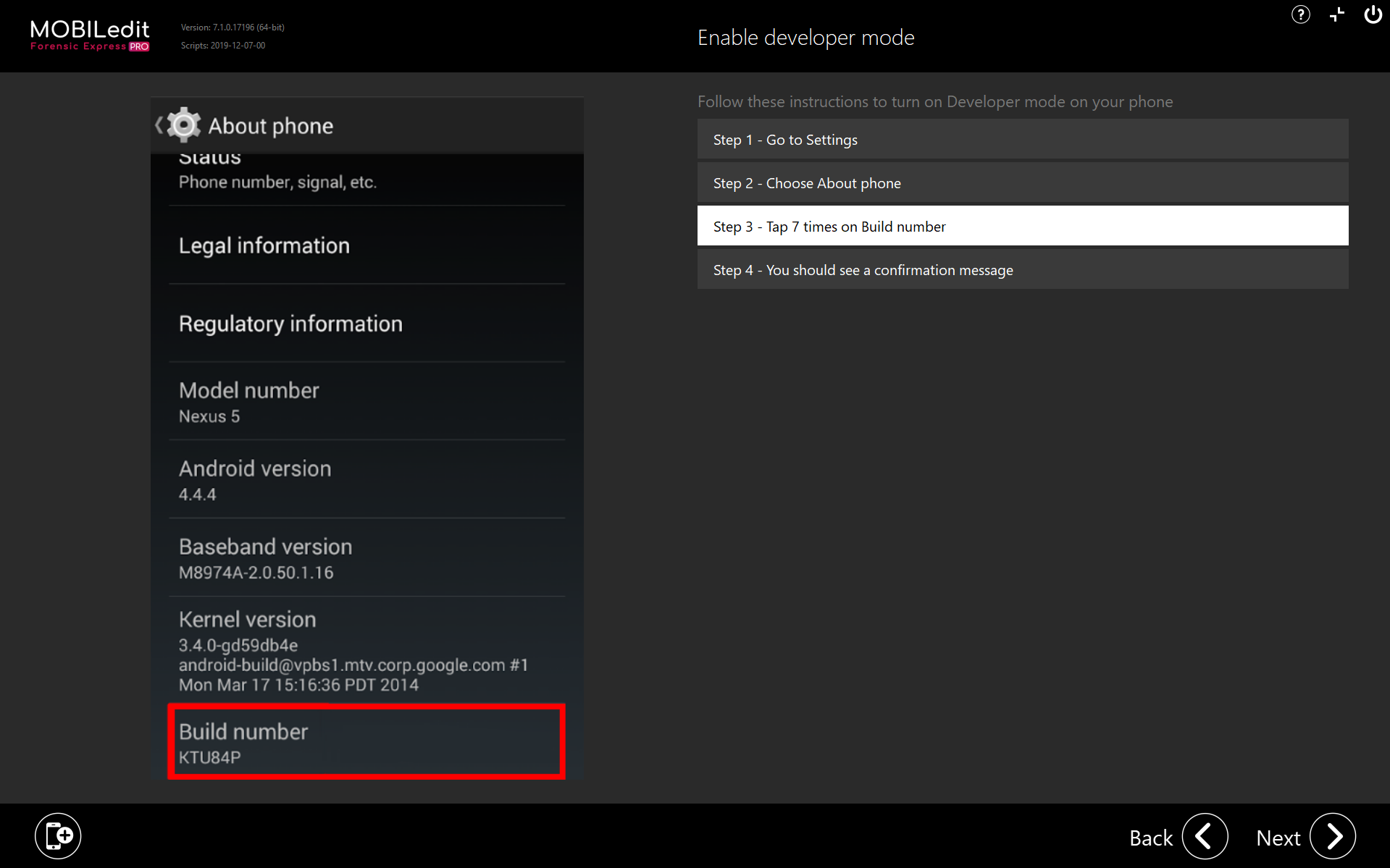Click the power exit icon
The image size is (1390, 868).
(x=1373, y=14)
